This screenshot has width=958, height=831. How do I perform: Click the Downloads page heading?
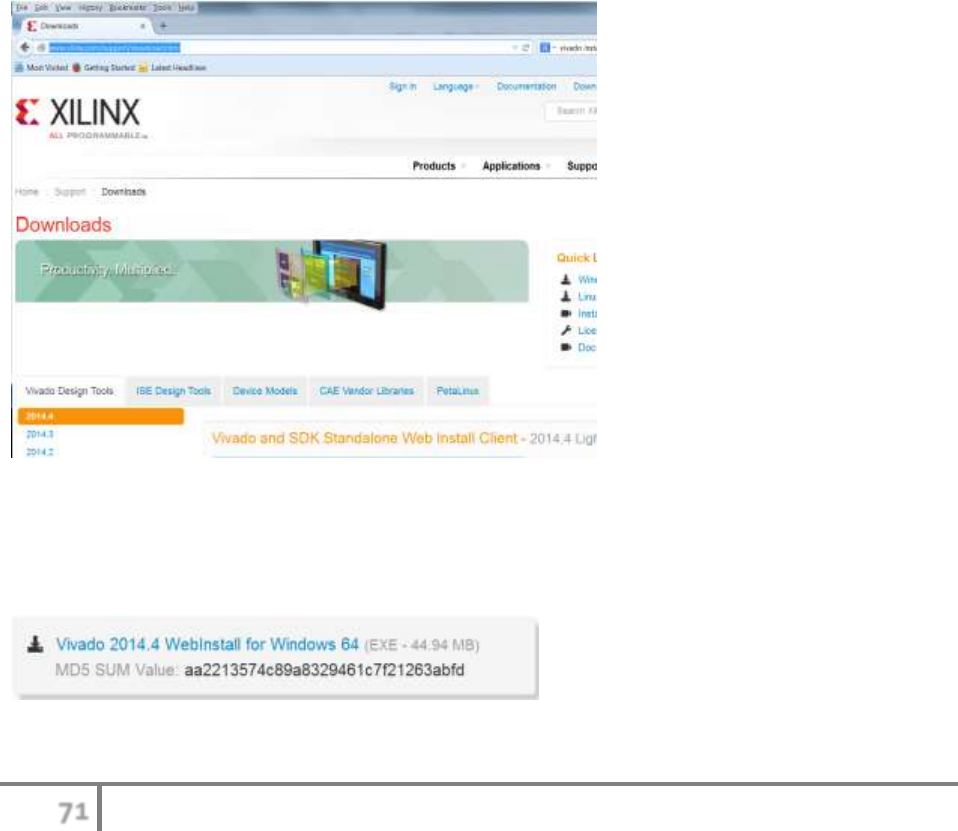[x=64, y=224]
